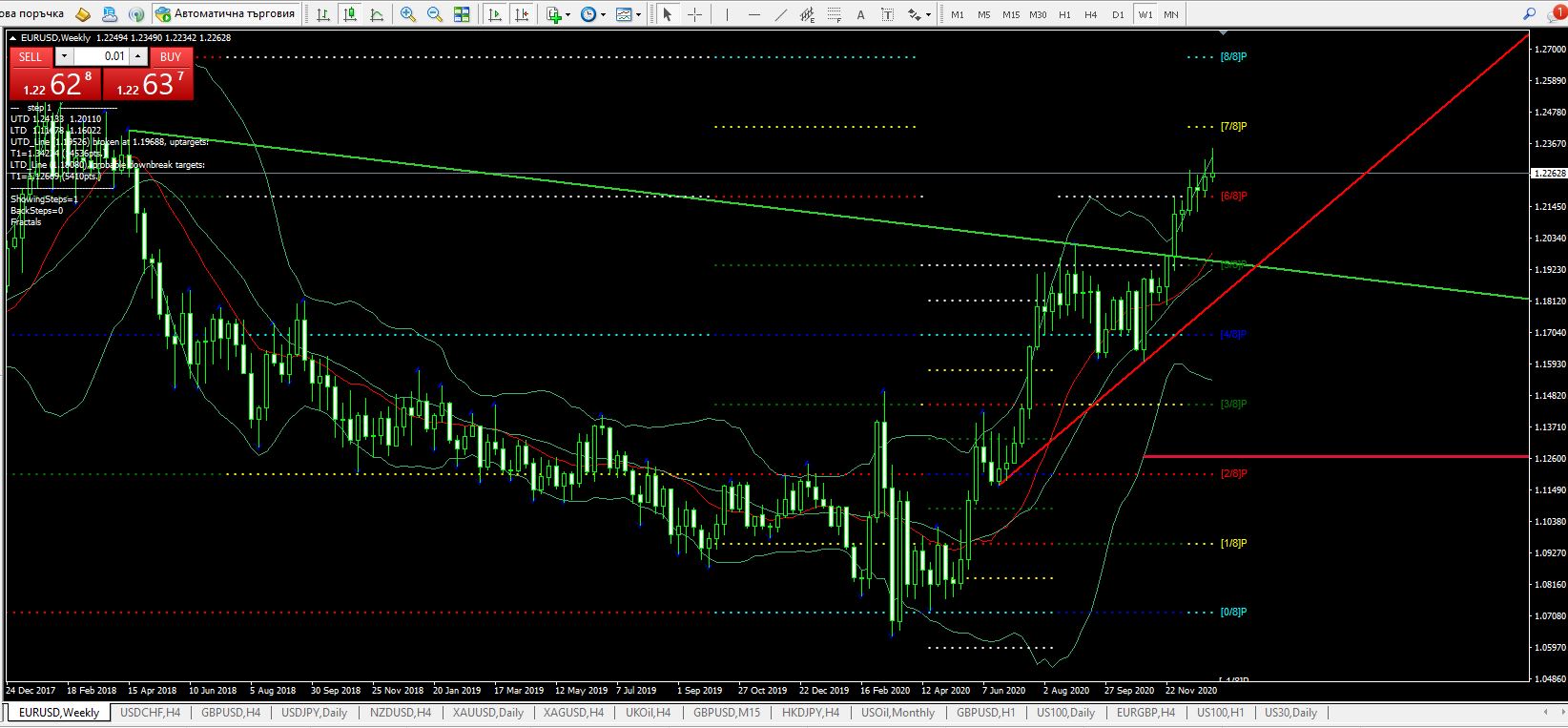The width and height of the screenshot is (1568, 728).
Task: Open the chart templates icon
Action: (x=624, y=14)
